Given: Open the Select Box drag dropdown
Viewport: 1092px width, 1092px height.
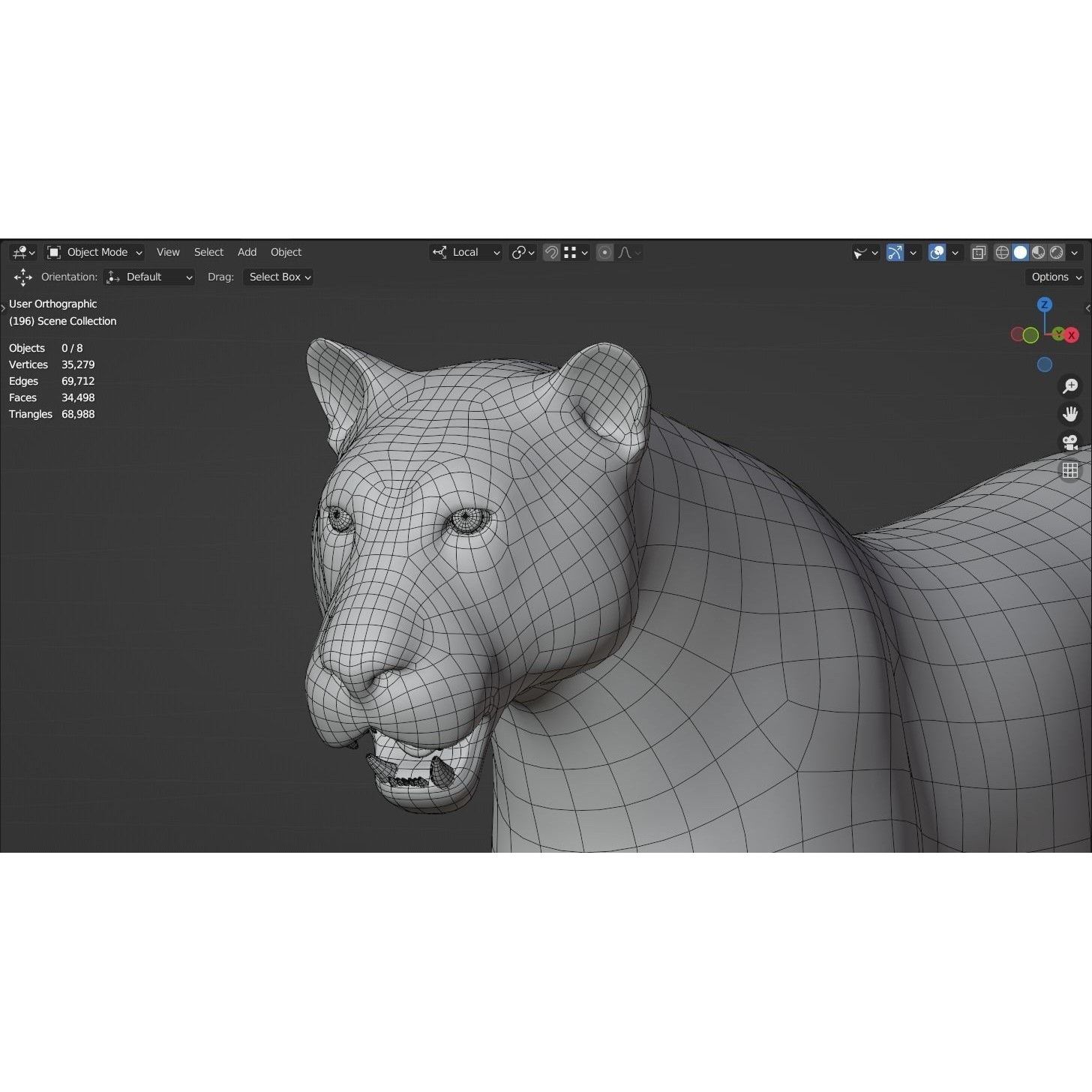Looking at the screenshot, I should click(x=277, y=277).
